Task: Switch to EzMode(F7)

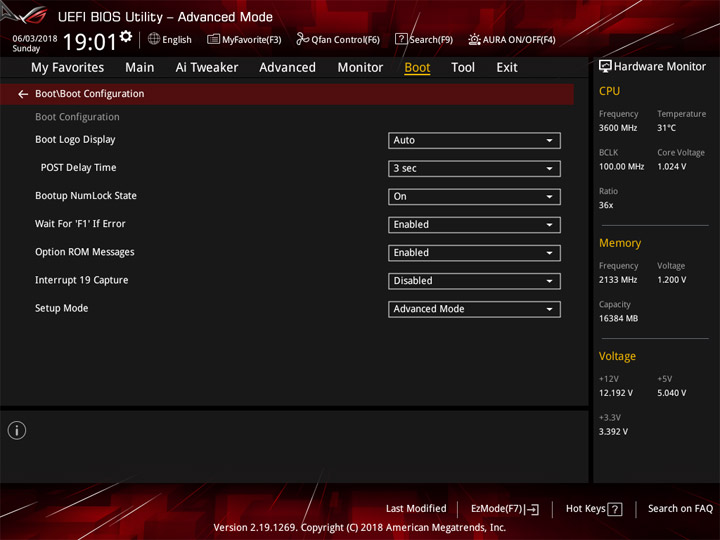Action: click(x=497, y=509)
